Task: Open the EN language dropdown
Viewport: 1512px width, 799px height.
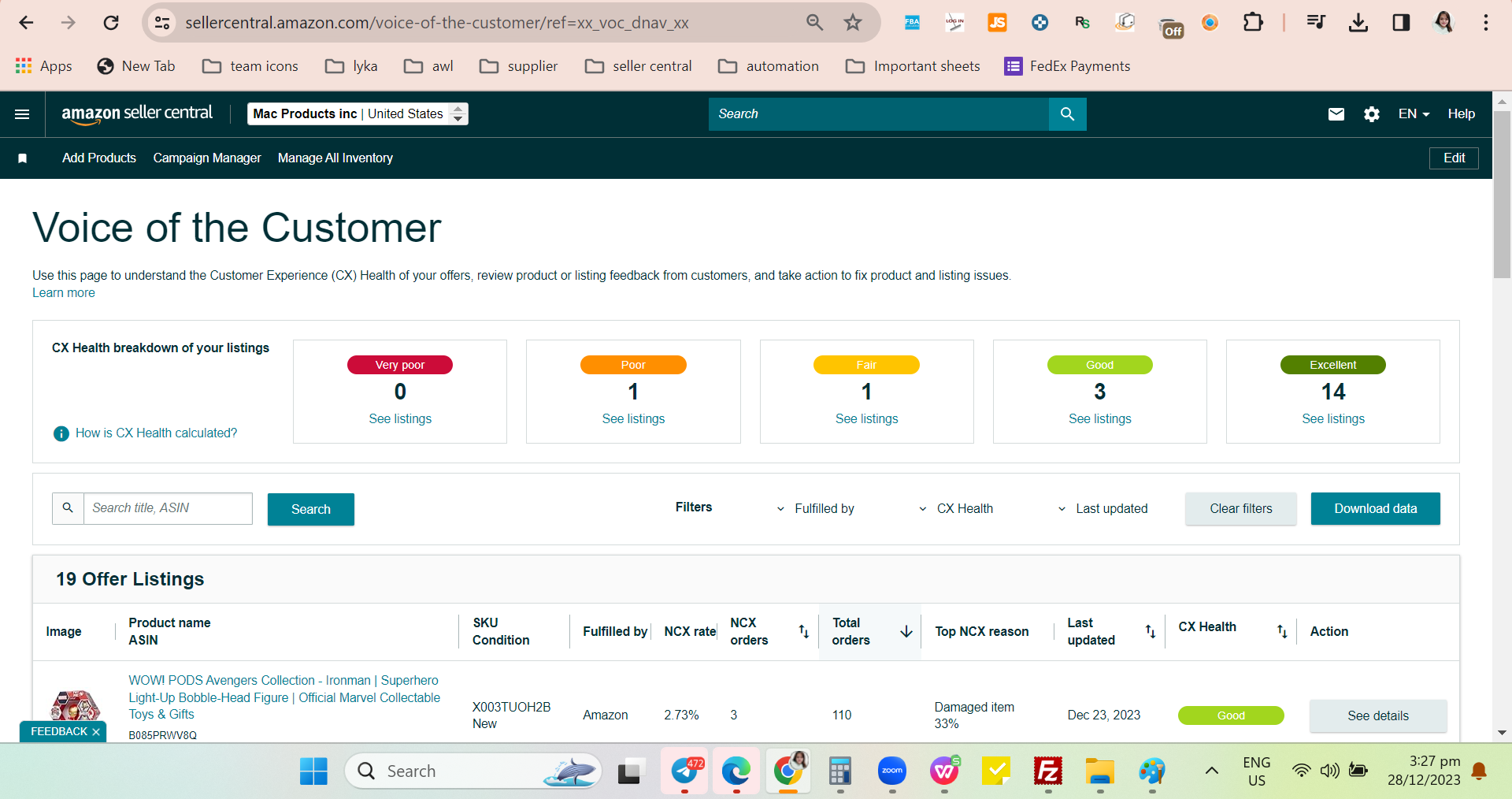Action: pyautogui.click(x=1414, y=114)
